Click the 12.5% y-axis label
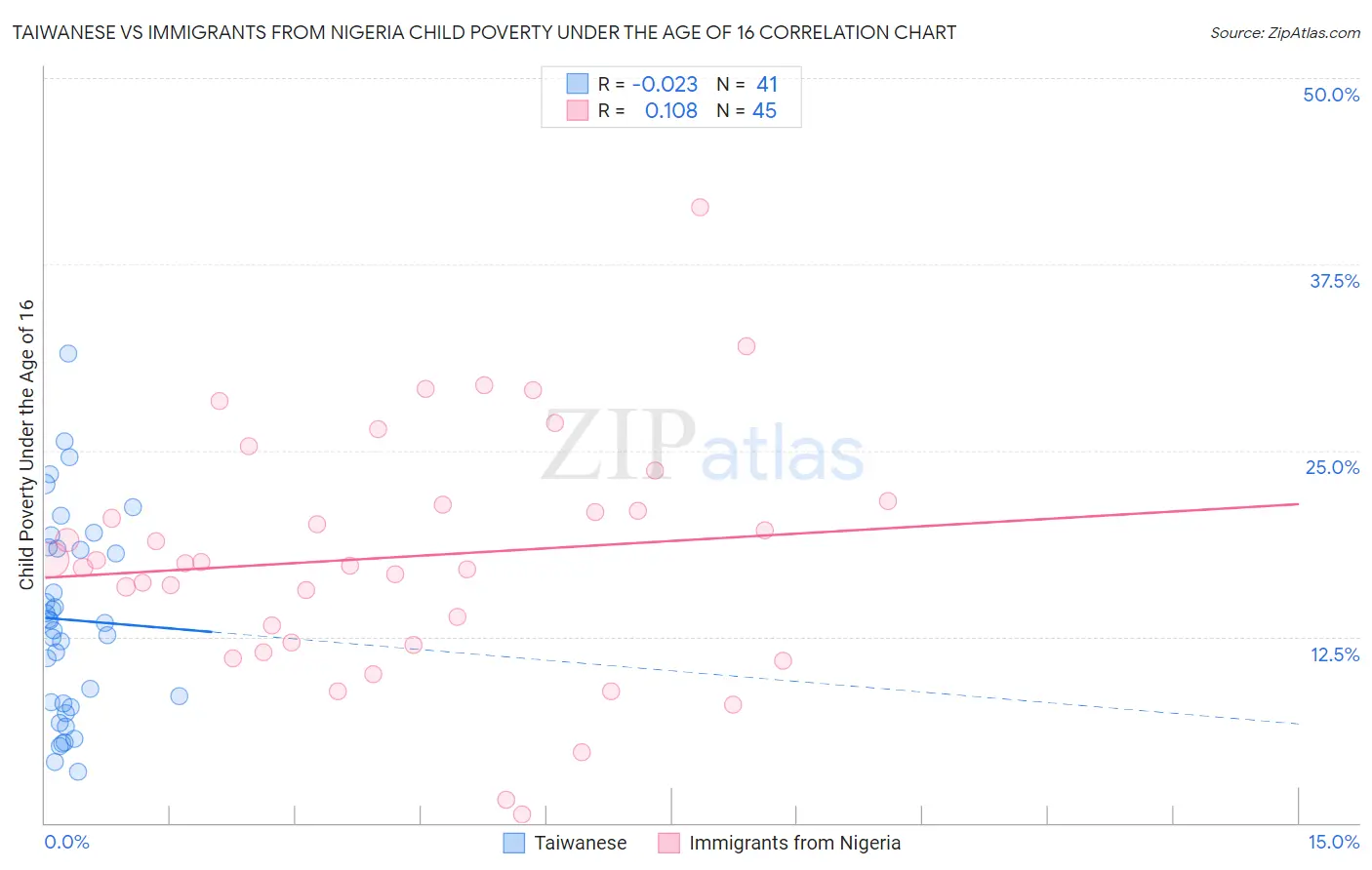 [1334, 654]
